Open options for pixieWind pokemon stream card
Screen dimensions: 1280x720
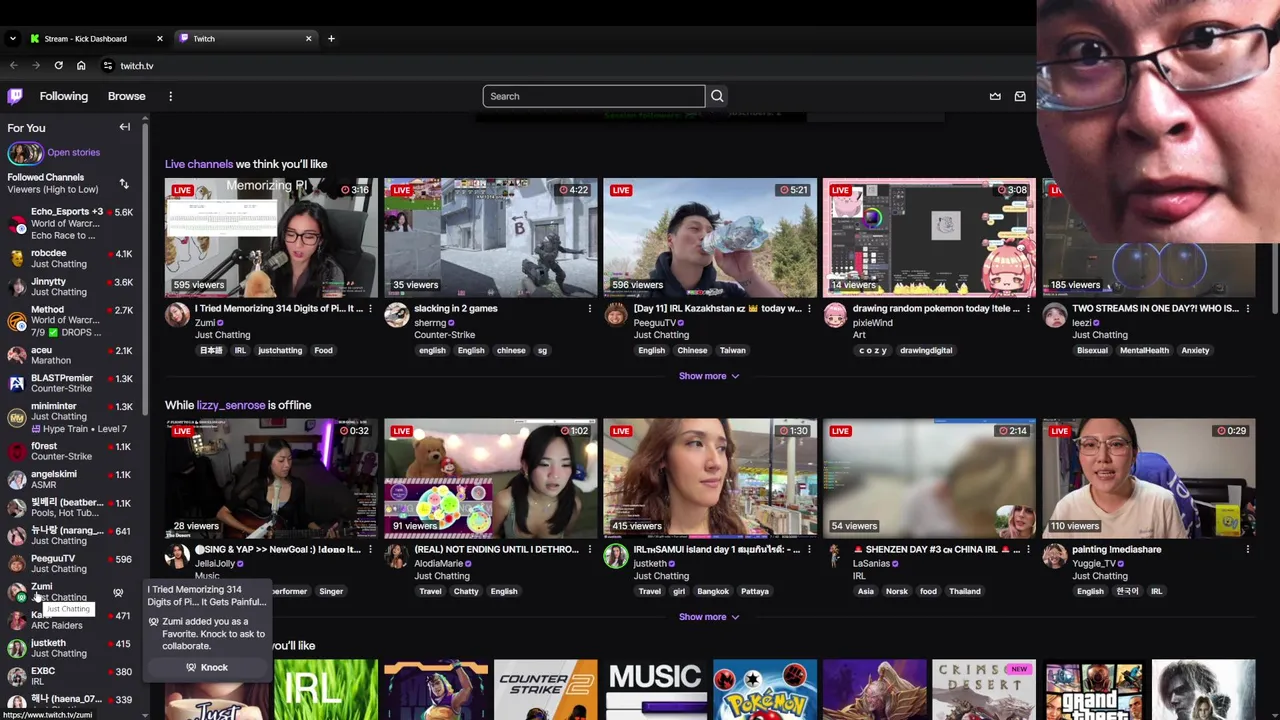[1028, 309]
